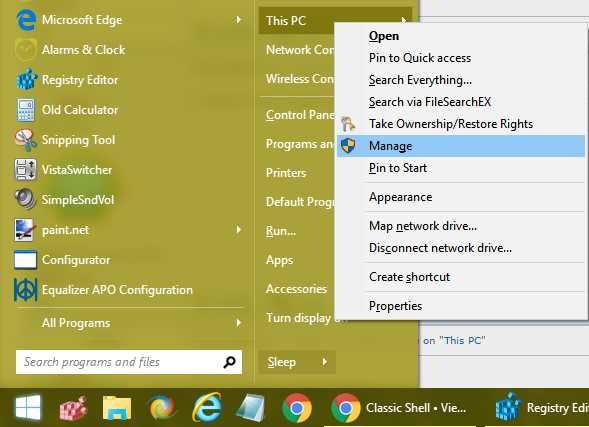This screenshot has height=427, width=589.
Task: Open the shutdown options arrow beside Sleep
Action: coord(325,362)
